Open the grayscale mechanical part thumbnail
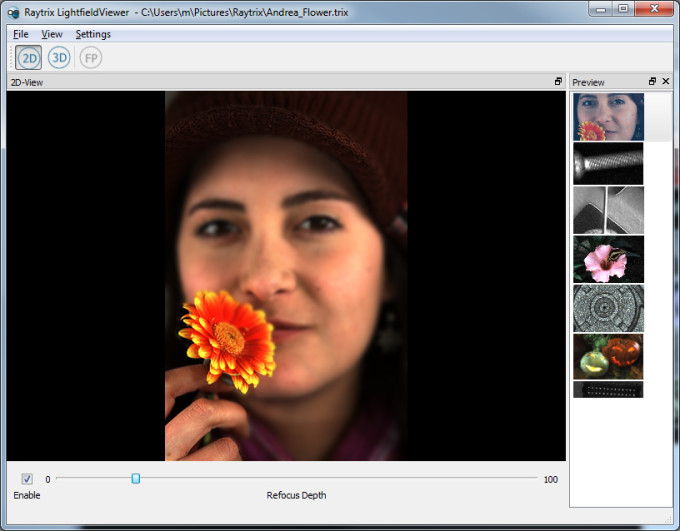Screen dimensions: 680x531 pos(608,209)
